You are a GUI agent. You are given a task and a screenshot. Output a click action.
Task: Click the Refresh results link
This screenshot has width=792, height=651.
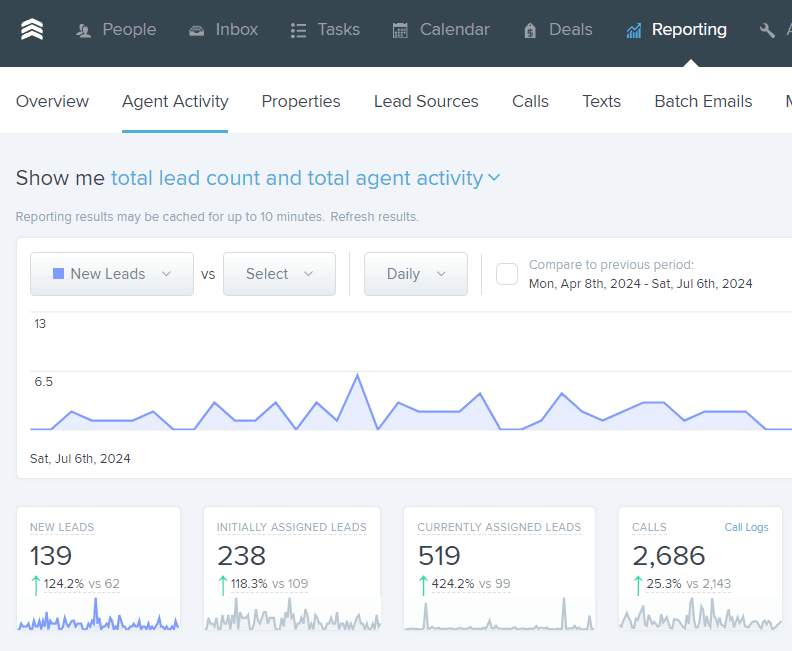point(374,217)
